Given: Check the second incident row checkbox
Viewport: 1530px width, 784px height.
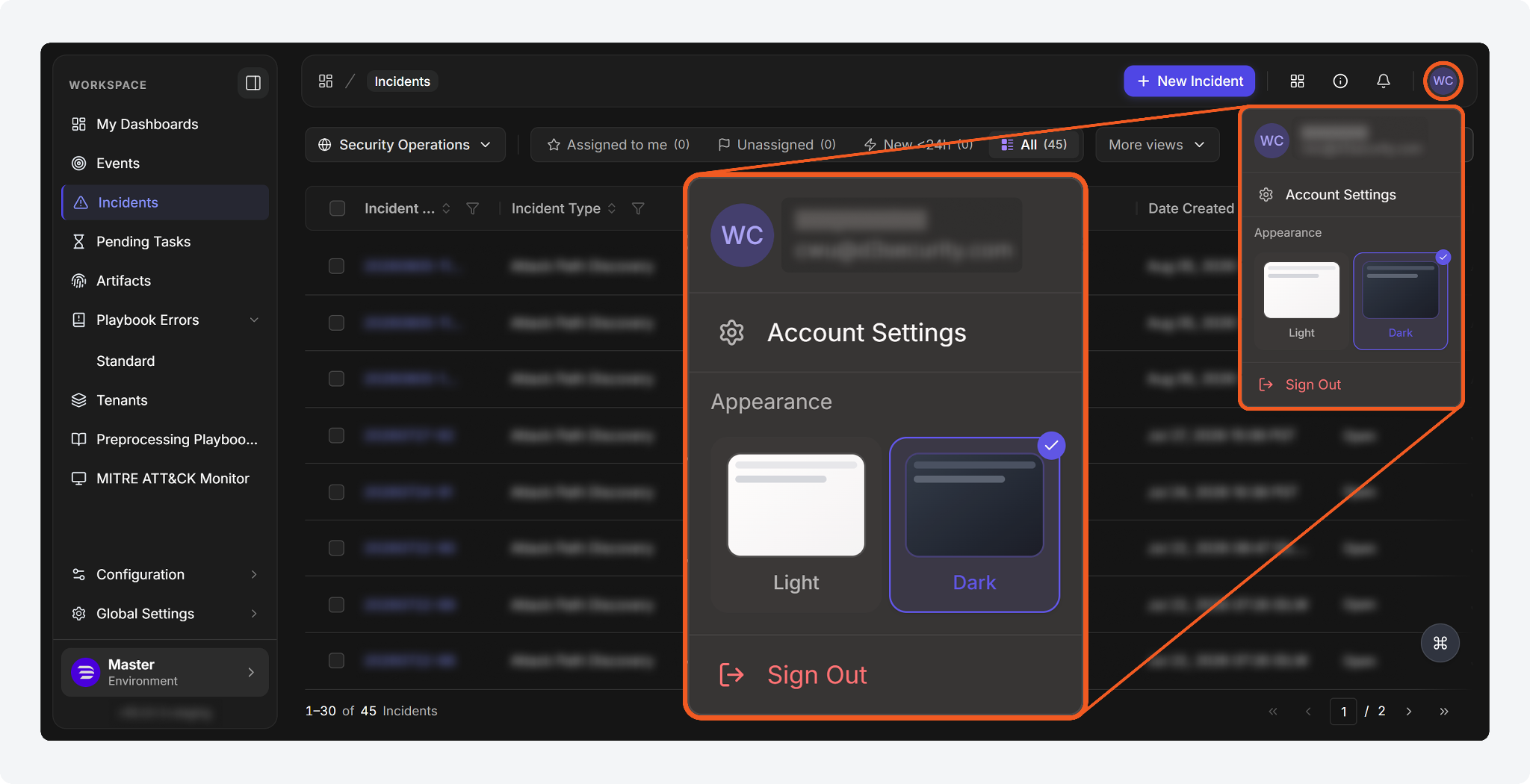Looking at the screenshot, I should click(x=336, y=323).
